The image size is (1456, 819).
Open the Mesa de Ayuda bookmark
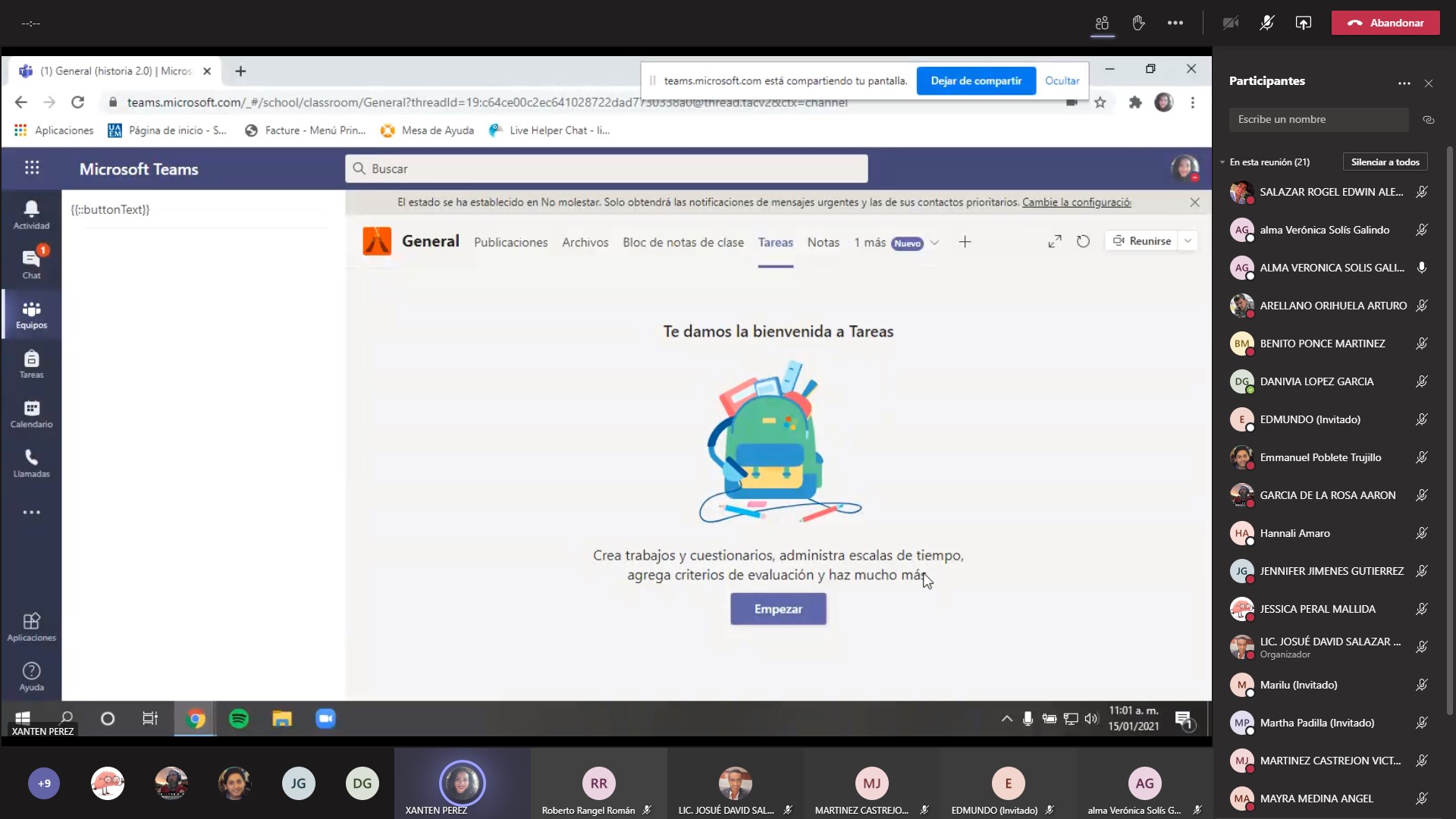[427, 130]
